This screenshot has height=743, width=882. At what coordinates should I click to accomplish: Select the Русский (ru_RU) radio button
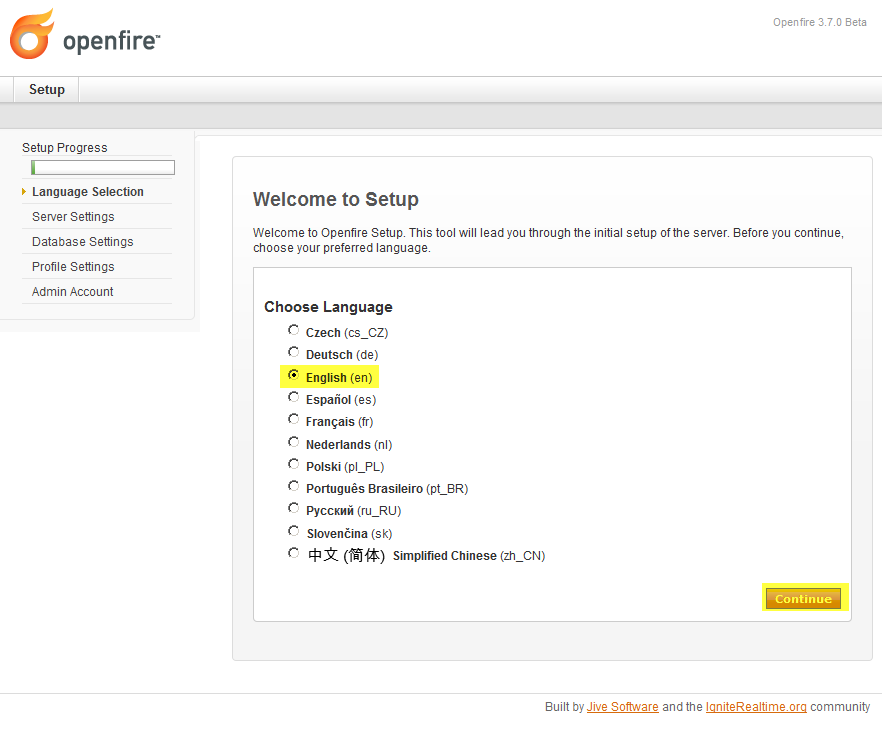(x=293, y=508)
